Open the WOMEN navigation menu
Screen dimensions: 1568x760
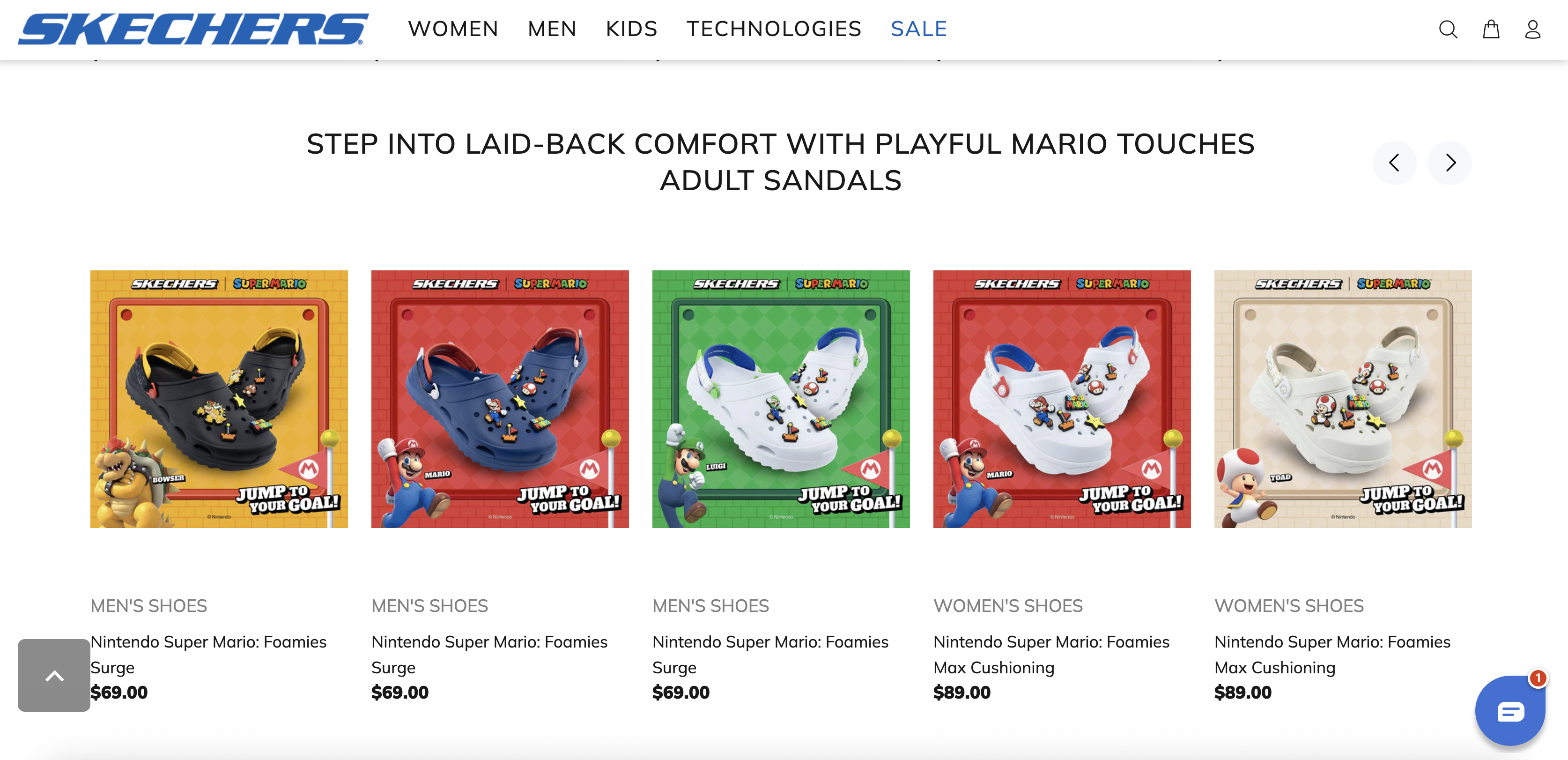point(453,29)
